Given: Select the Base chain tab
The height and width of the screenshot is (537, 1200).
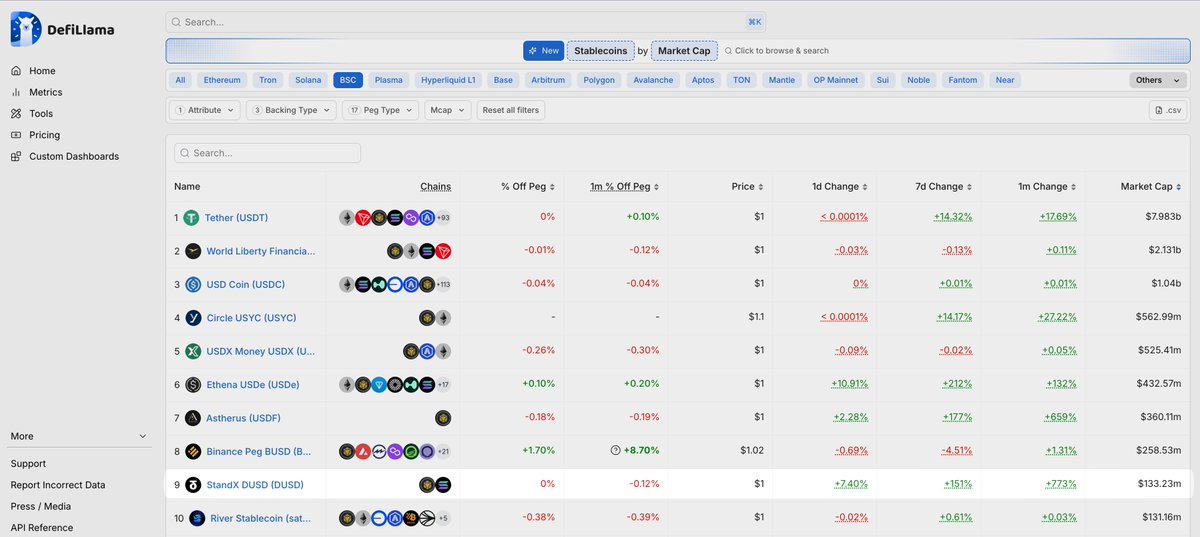Looking at the screenshot, I should click(503, 80).
